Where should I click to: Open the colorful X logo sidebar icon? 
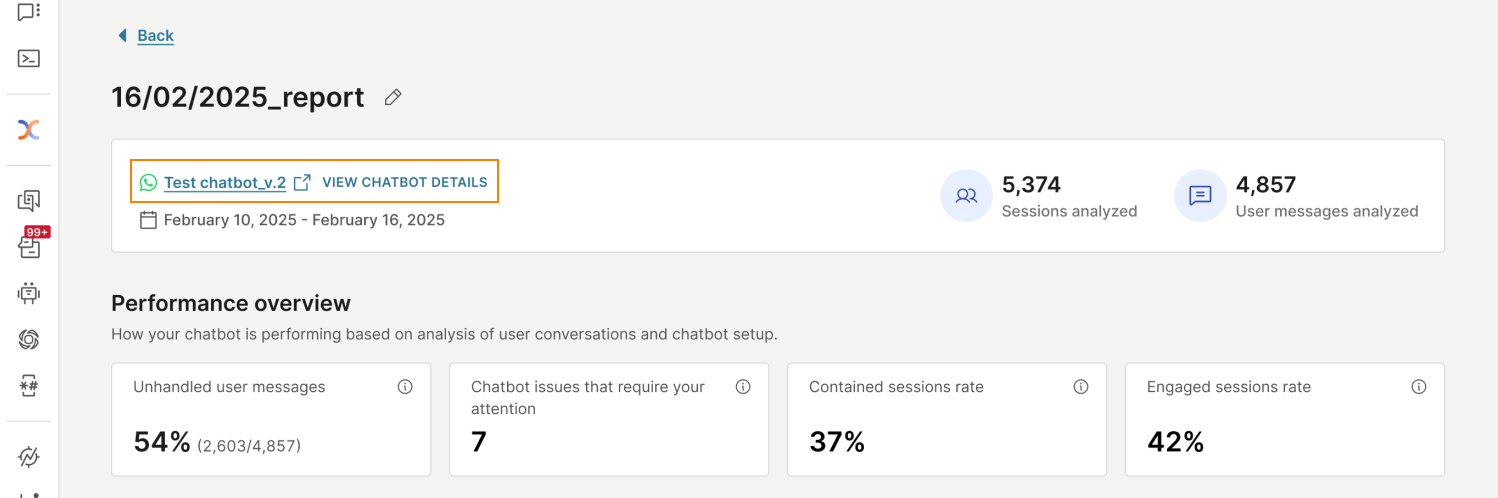[x=29, y=129]
